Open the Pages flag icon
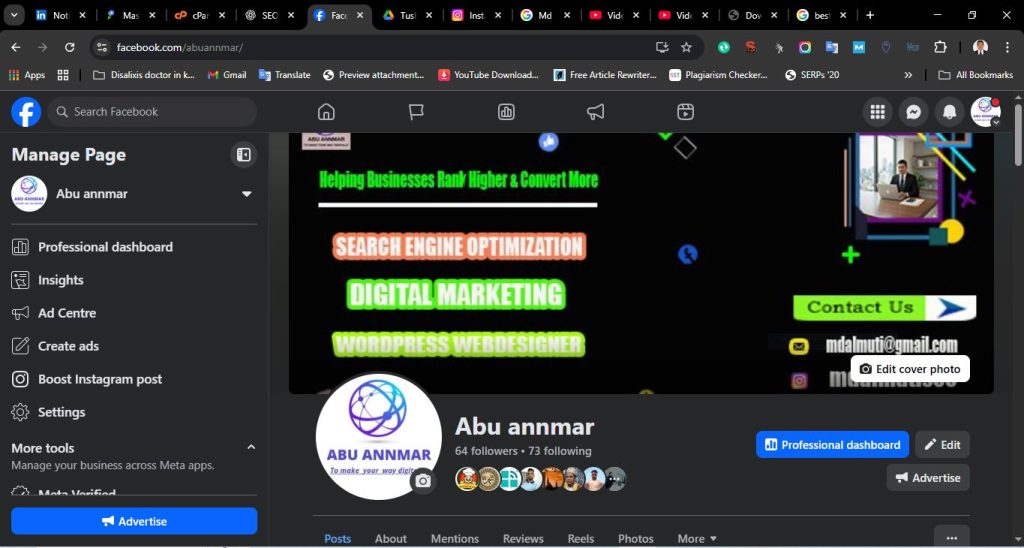 point(416,112)
